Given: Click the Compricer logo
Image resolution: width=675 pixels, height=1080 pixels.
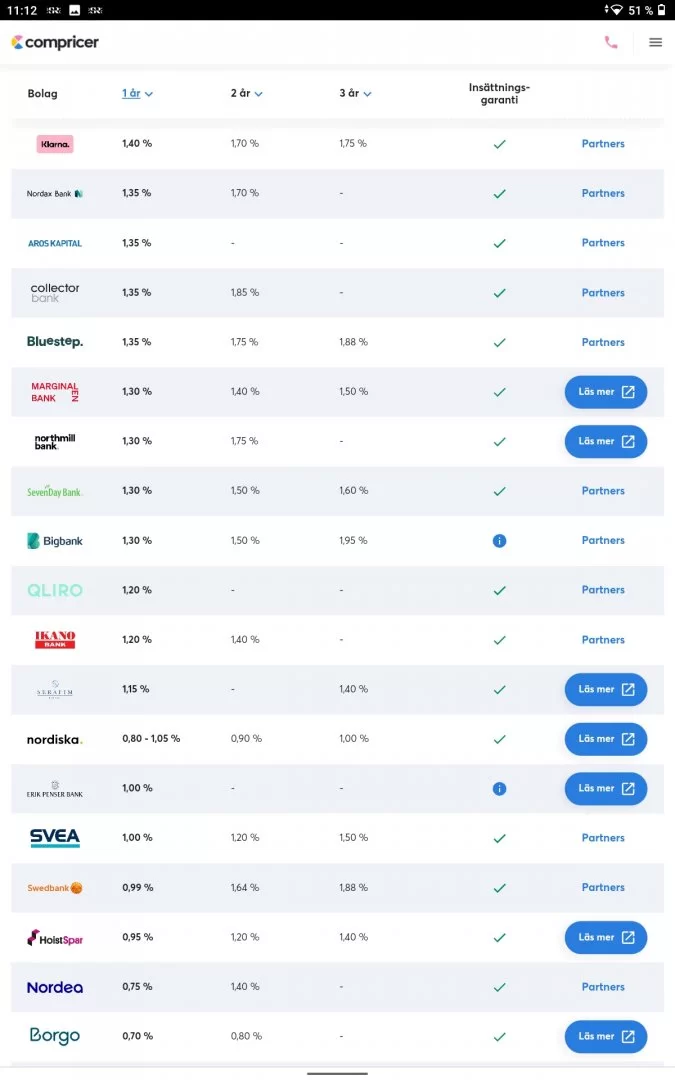Looking at the screenshot, I should point(55,43).
